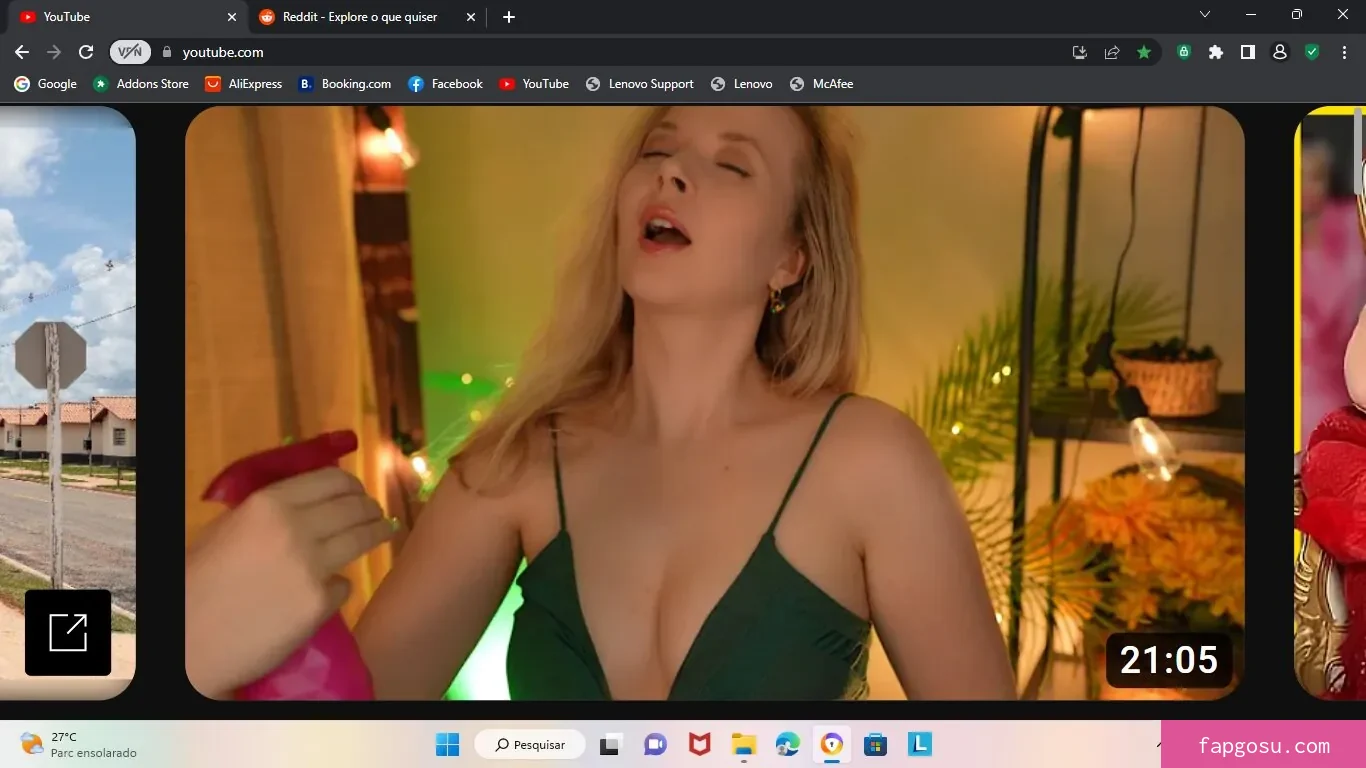This screenshot has width=1366, height=768.
Task: Expand the tab search chevron
Action: [1205, 15]
